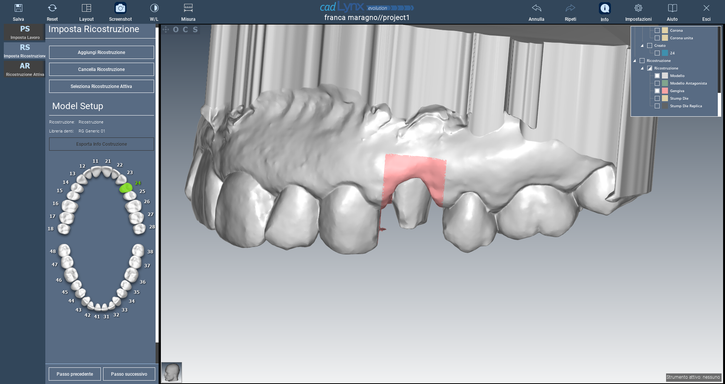Click the Salva save icon
This screenshot has width=725, height=384.
[18, 8]
